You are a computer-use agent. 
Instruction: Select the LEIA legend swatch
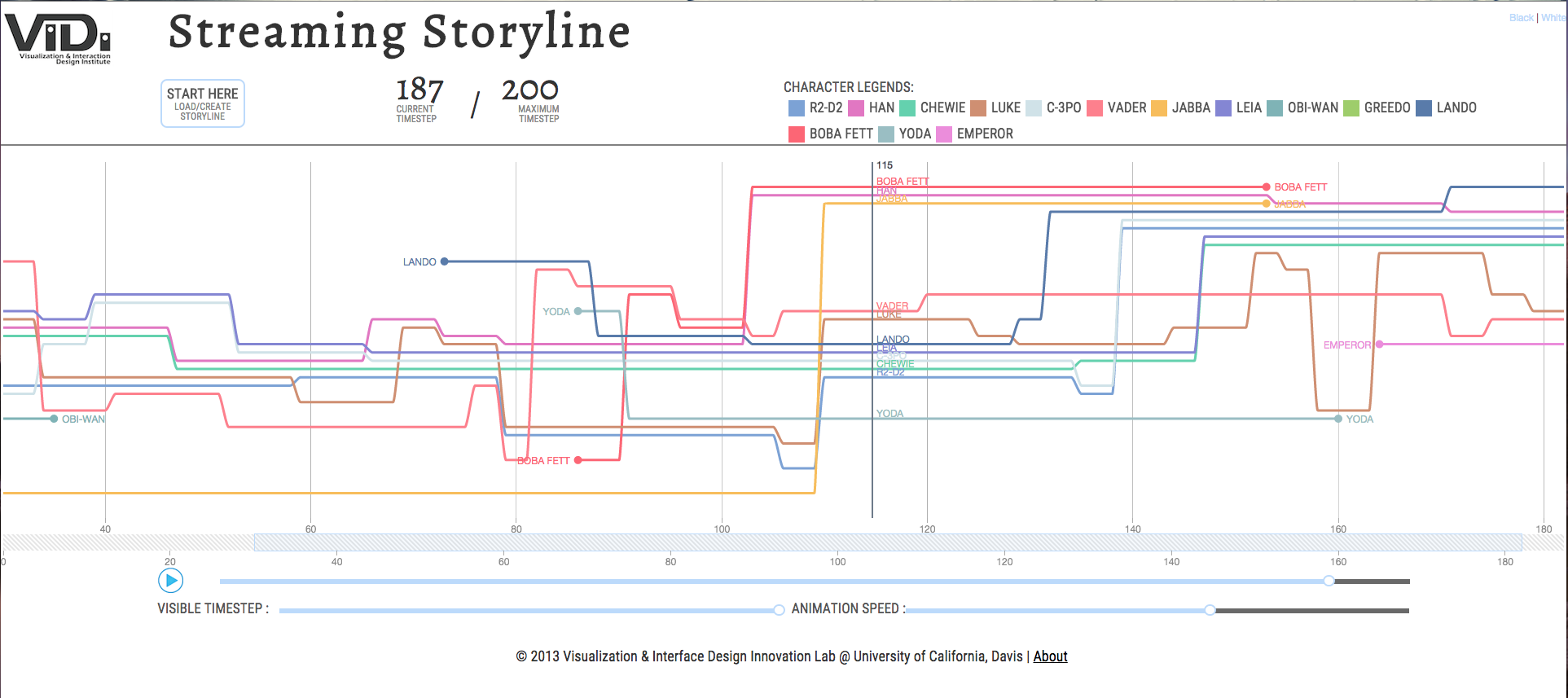[x=1223, y=108]
